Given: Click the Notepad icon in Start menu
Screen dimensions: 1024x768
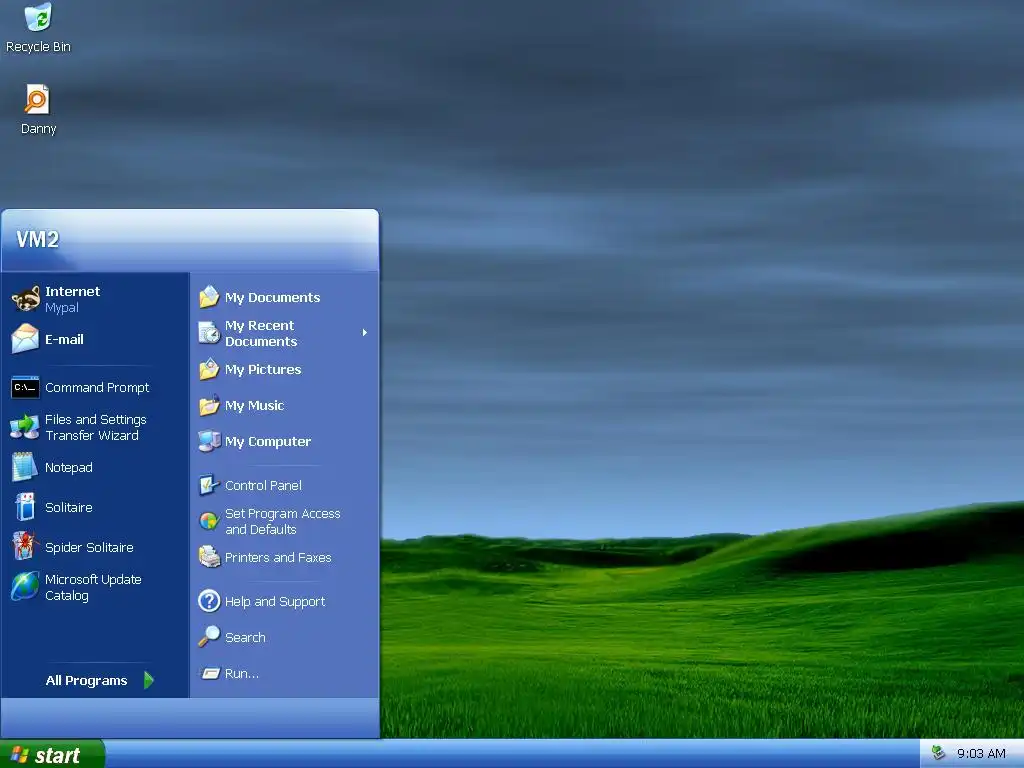Looking at the screenshot, I should pos(25,468).
